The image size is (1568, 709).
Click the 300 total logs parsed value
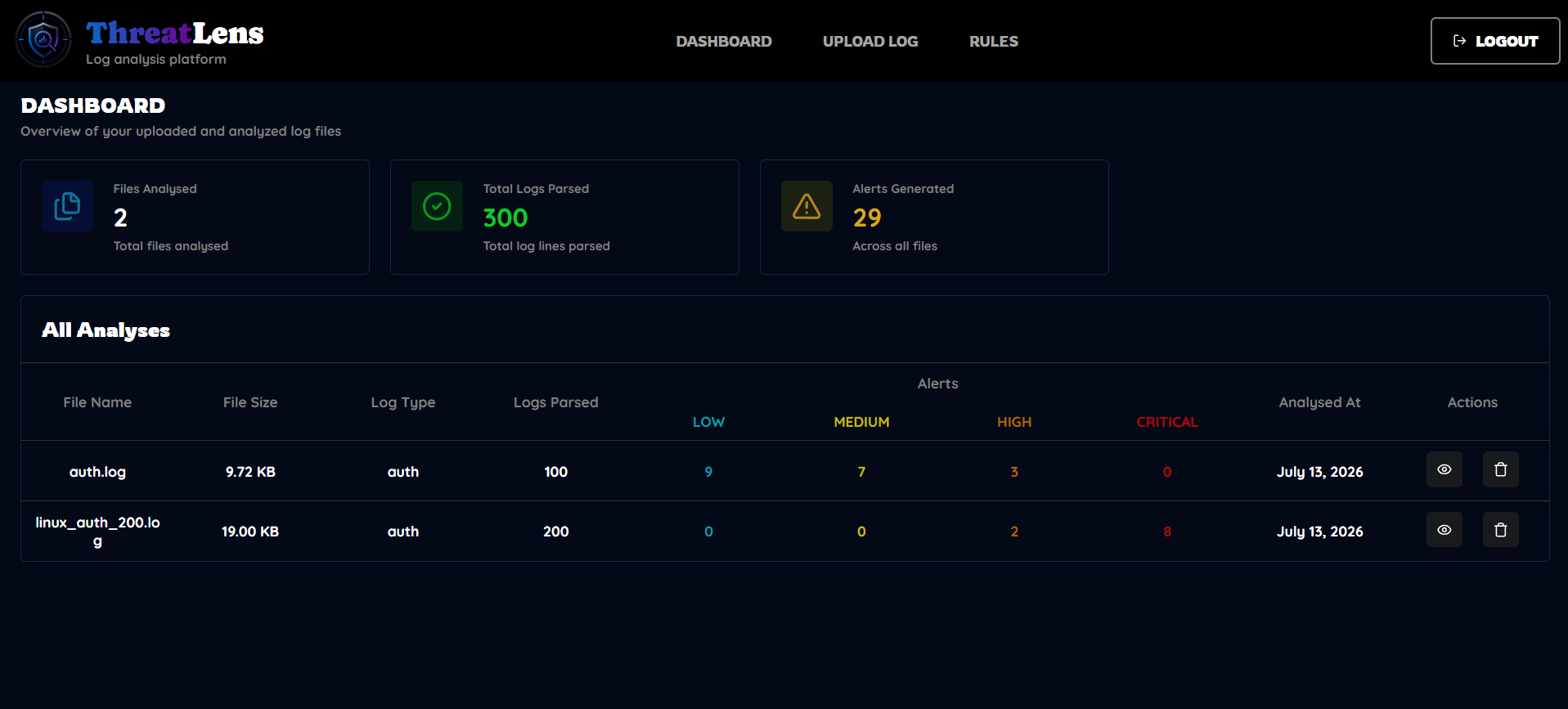[x=505, y=218]
